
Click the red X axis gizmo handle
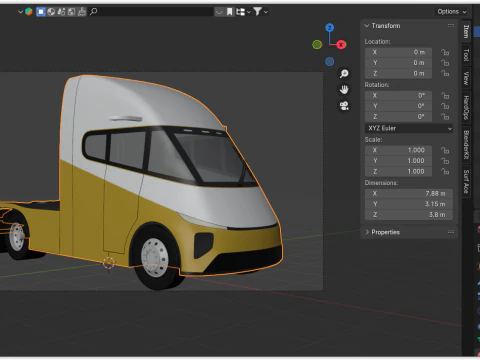point(341,45)
